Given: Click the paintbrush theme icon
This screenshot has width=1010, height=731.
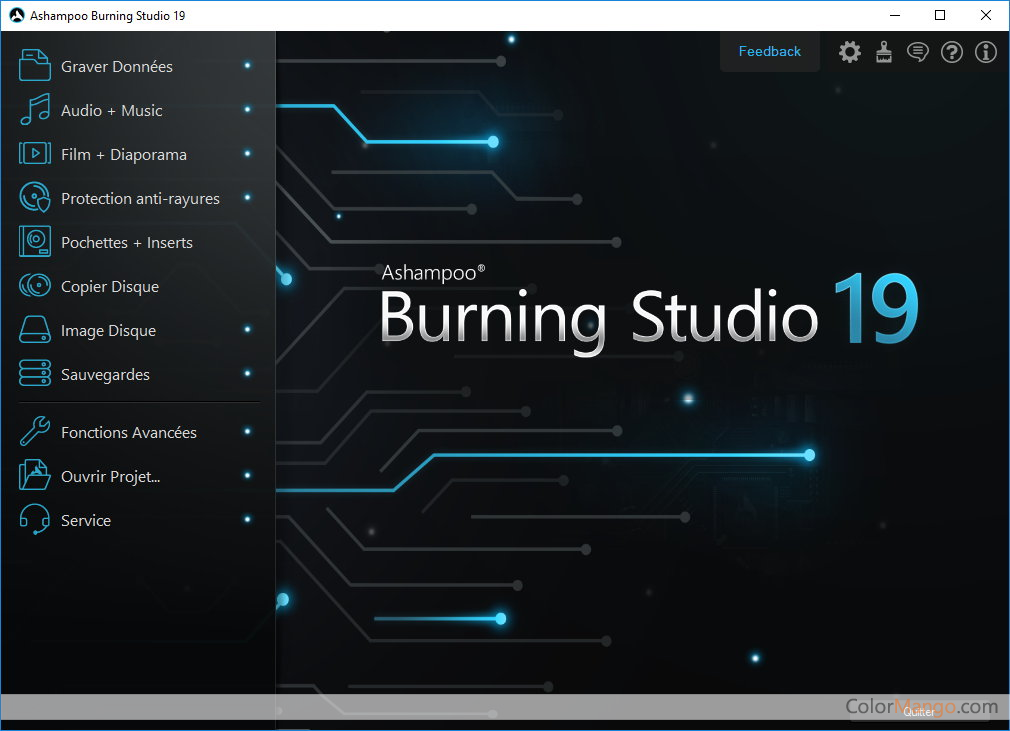Looking at the screenshot, I should tap(883, 52).
